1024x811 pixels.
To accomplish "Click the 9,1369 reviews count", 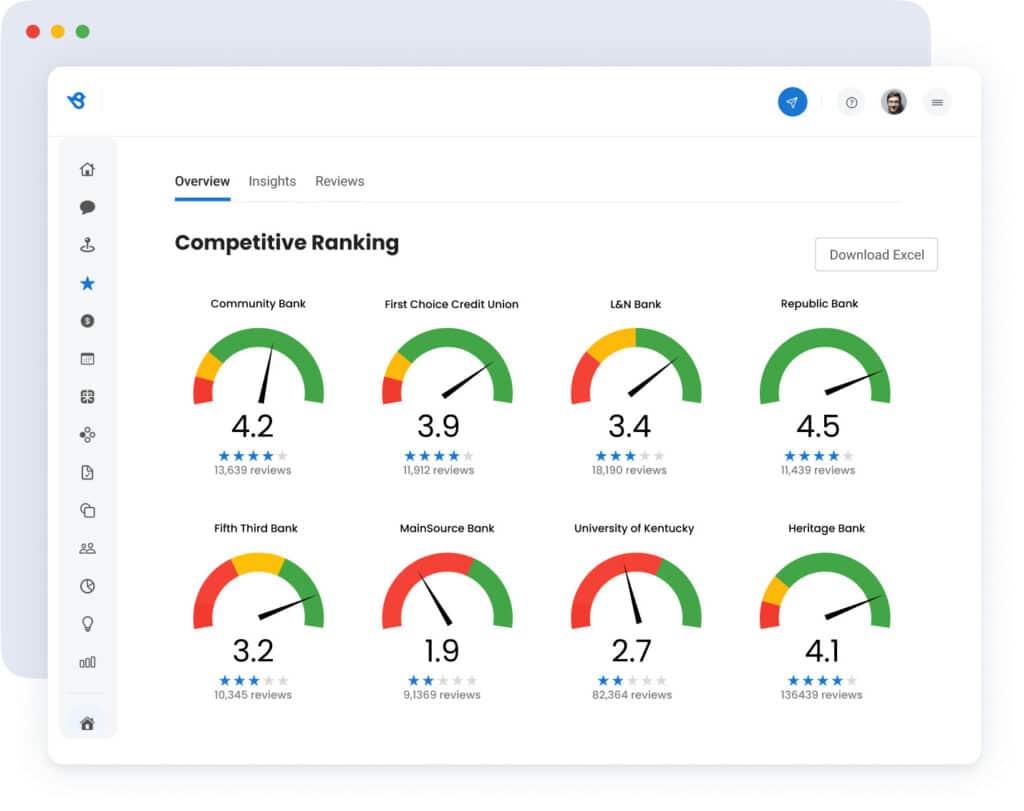I will (x=442, y=695).
